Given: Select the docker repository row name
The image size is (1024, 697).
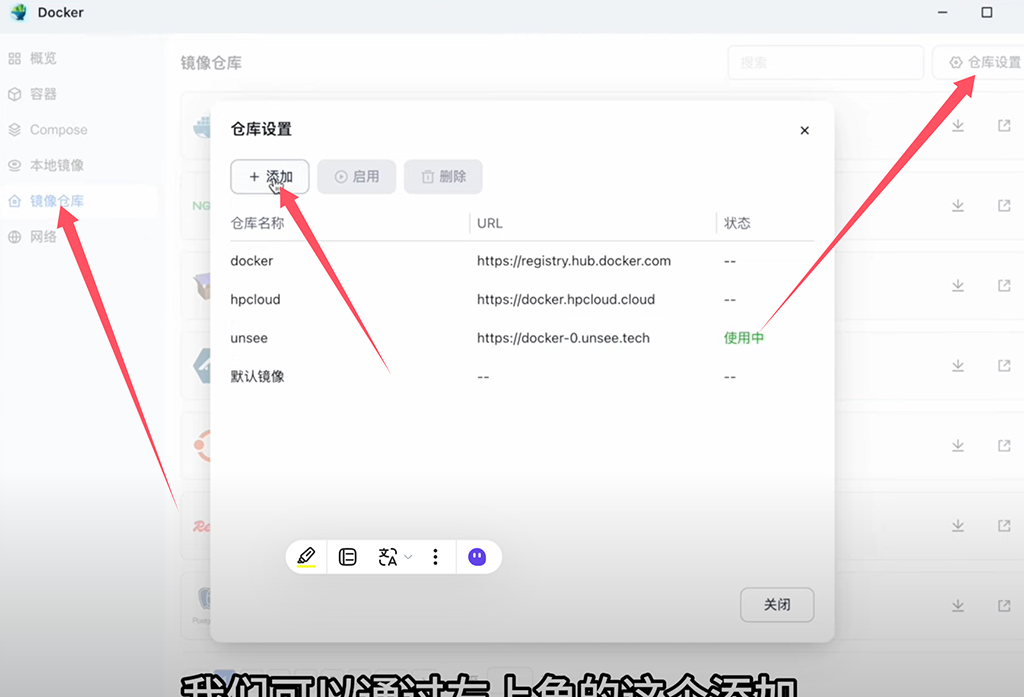Looking at the screenshot, I should [x=251, y=261].
